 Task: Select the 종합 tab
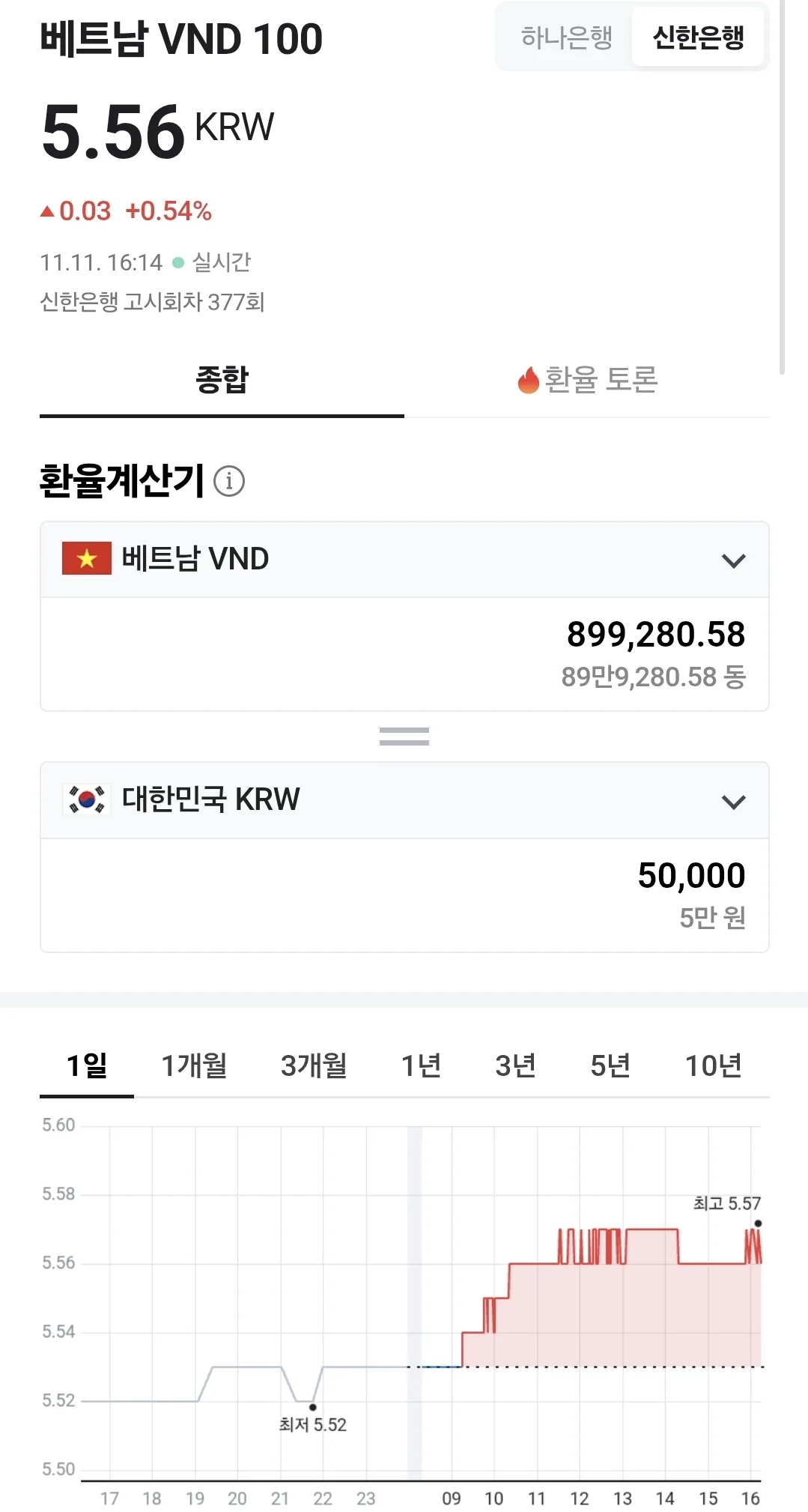[x=222, y=380]
